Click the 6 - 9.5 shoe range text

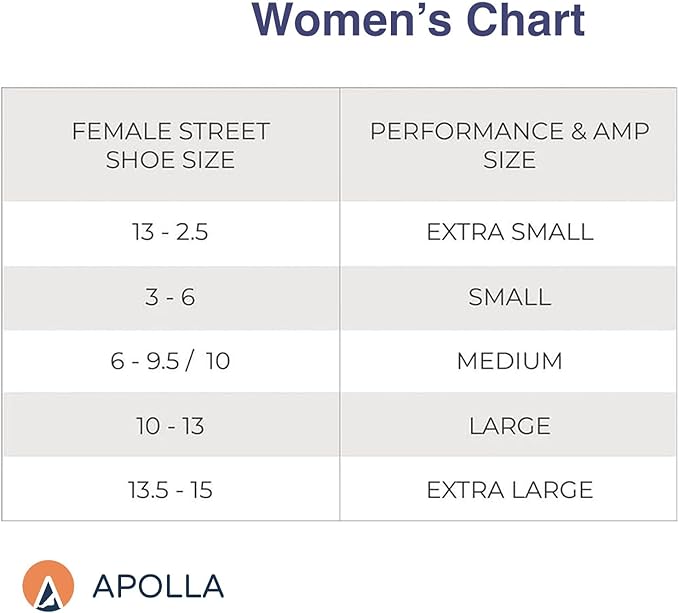click(152, 361)
